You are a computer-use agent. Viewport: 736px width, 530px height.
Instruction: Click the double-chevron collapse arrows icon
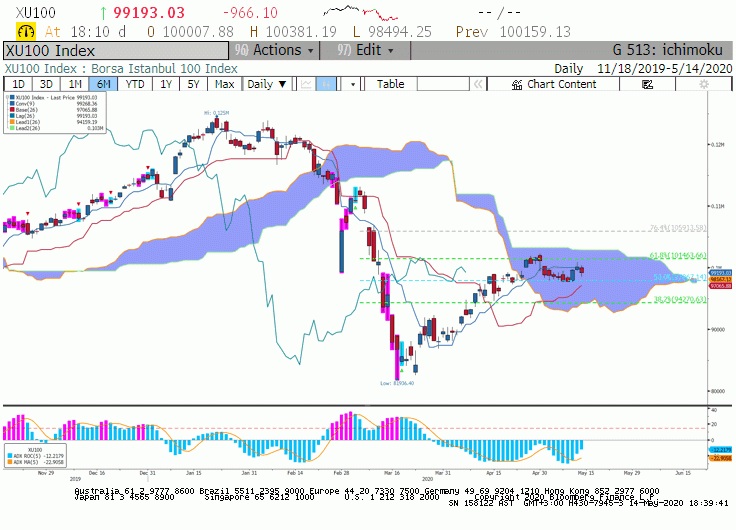(x=478, y=84)
